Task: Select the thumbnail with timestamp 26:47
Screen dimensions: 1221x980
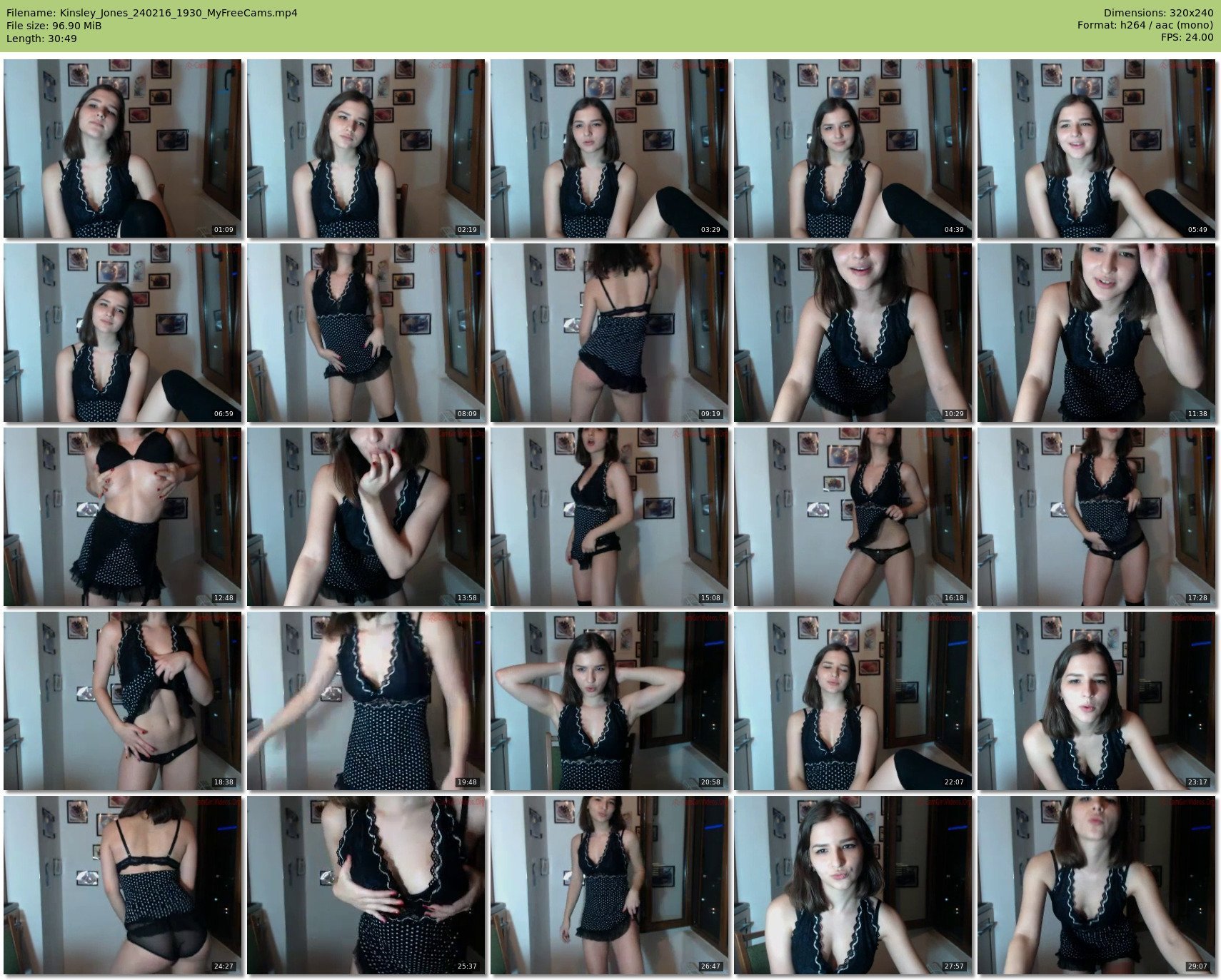Action: pyautogui.click(x=610, y=885)
